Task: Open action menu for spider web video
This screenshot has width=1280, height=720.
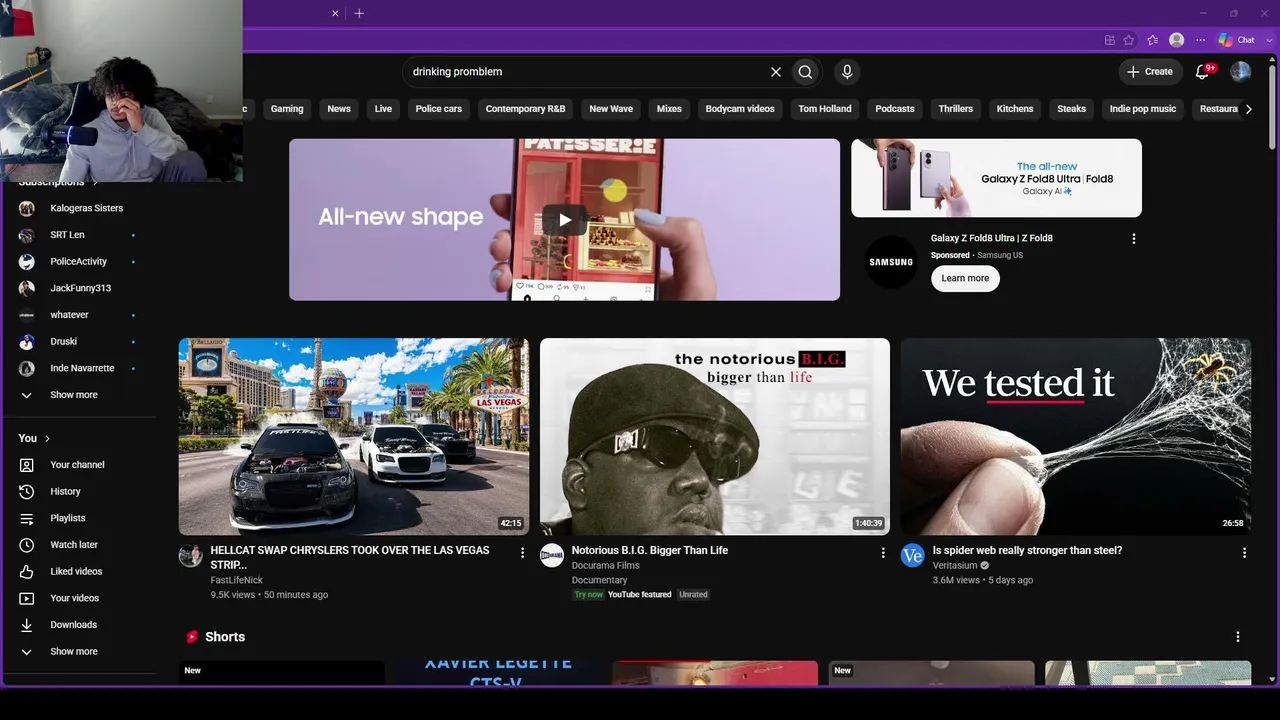Action: coord(1244,552)
